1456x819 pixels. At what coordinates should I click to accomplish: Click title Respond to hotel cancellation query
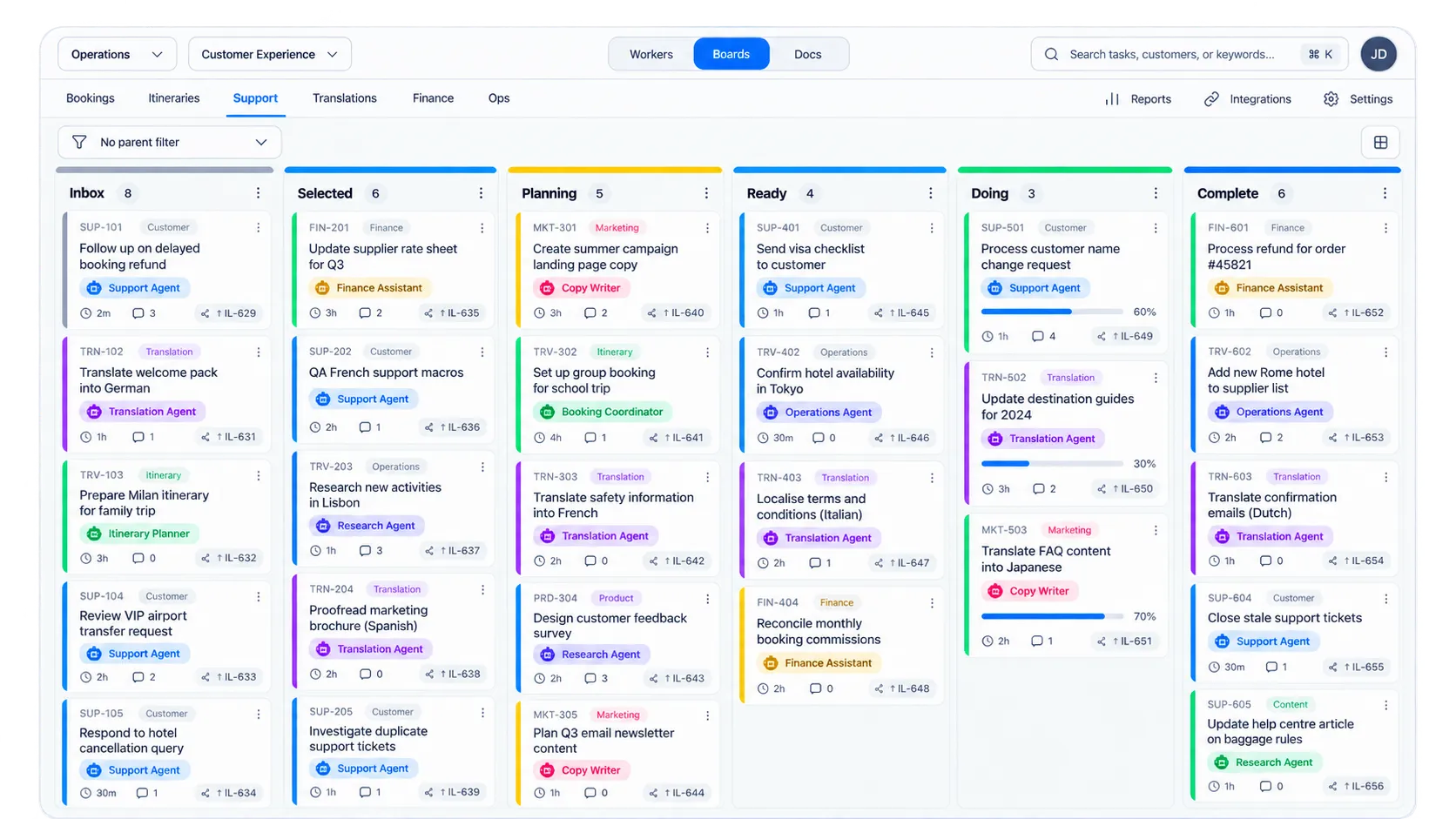[x=131, y=741]
